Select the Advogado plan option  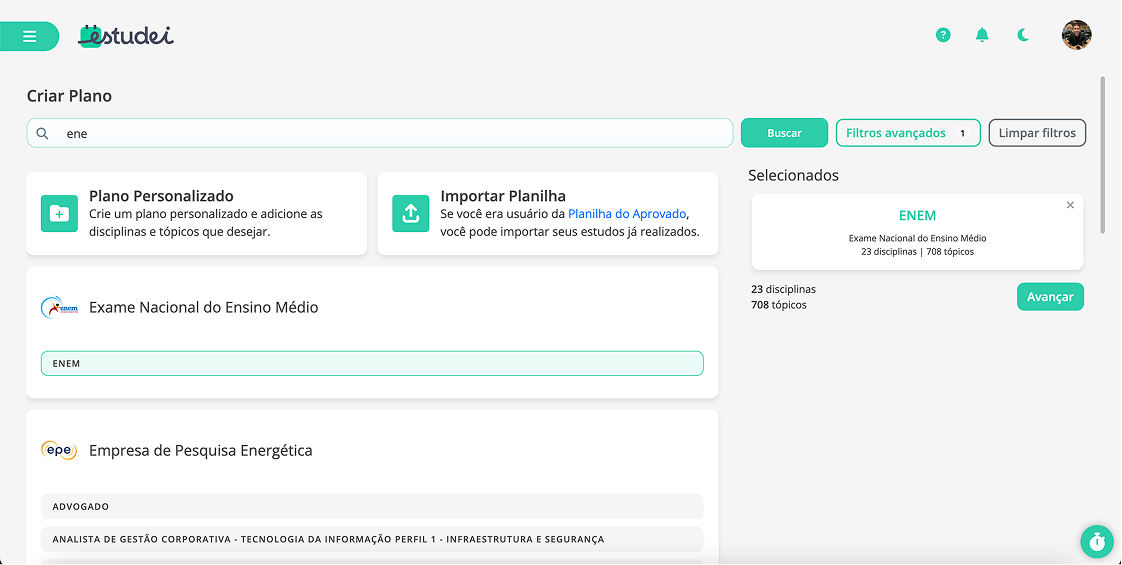click(371, 506)
